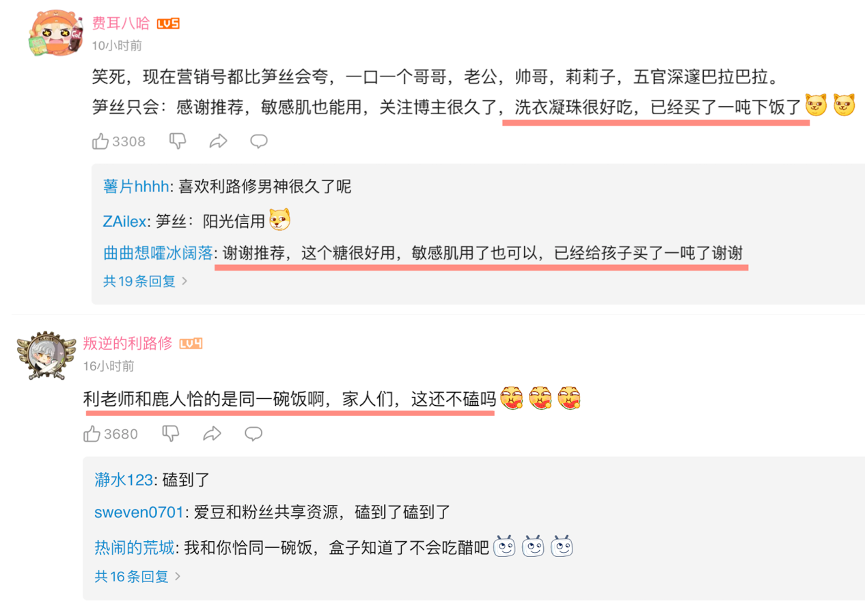The image size is (866, 606).
Task: Open 费耳八哈 user profile name
Action: (x=120, y=23)
